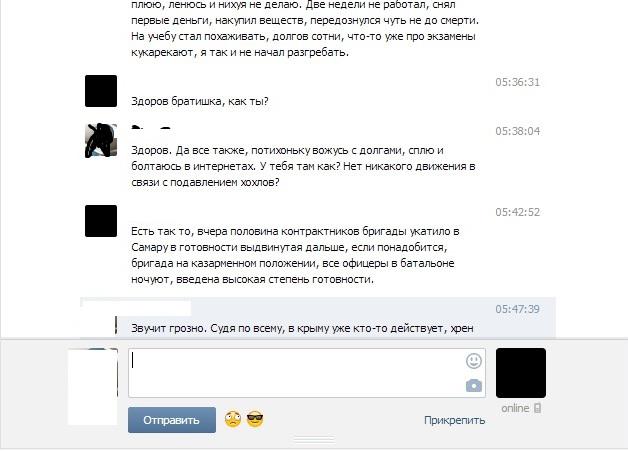The height and width of the screenshot is (451, 628).
Task: Click the 05:38:04 timestamp
Action: [x=517, y=131]
